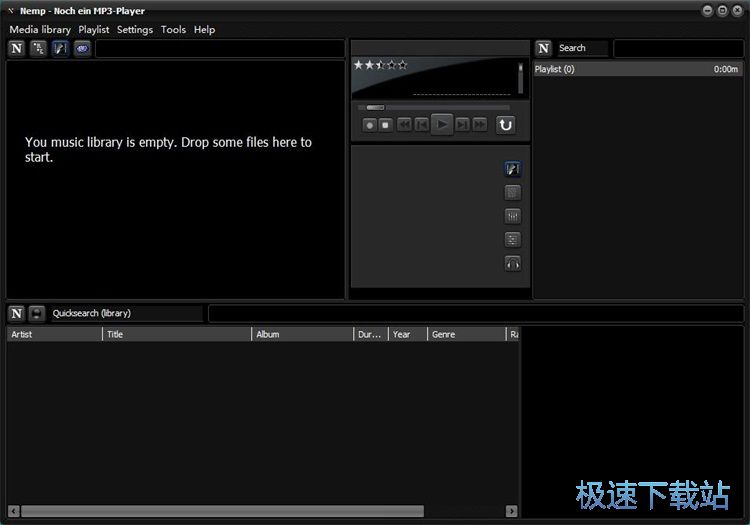Viewport: 750px width, 525px height.
Task: Focus the playlist Search field
Action: click(583, 48)
